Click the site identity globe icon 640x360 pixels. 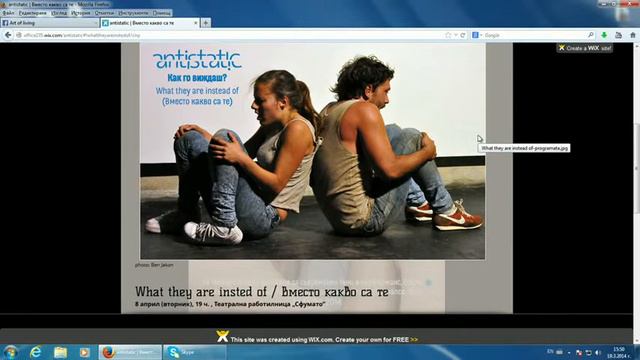[x=18, y=36]
